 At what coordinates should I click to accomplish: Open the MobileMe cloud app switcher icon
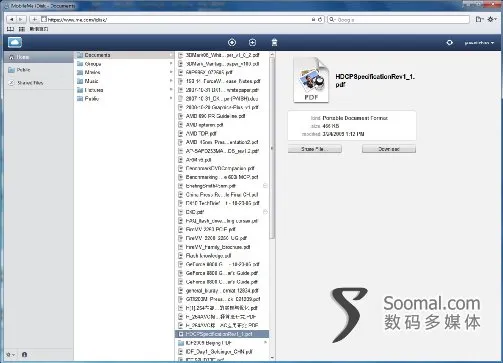pos(15,42)
